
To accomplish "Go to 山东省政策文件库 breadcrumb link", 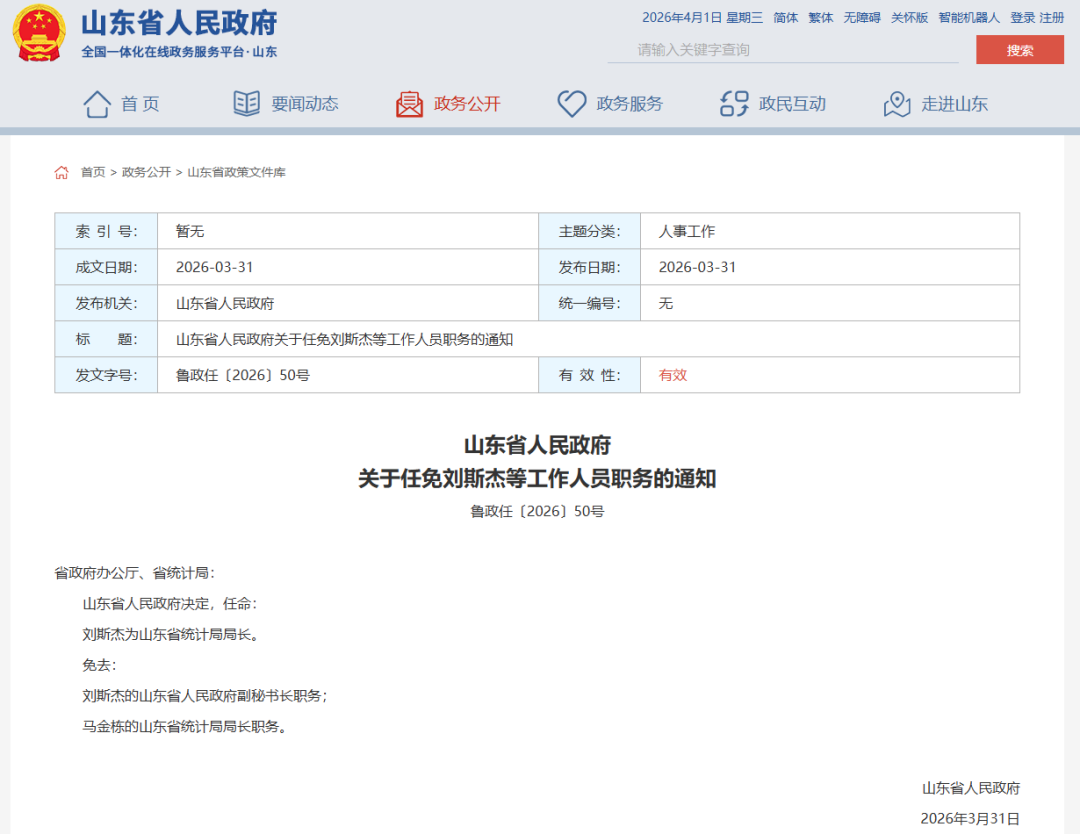I will pyautogui.click(x=236, y=173).
